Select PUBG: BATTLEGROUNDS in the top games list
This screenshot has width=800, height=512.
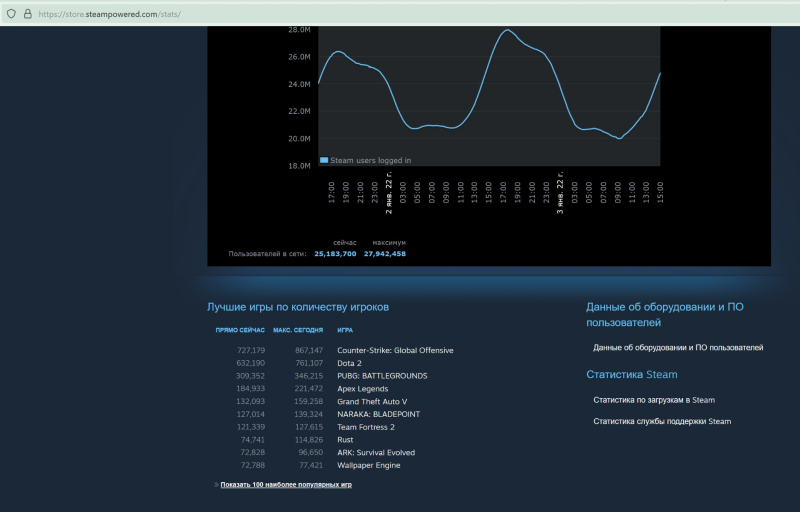382,376
